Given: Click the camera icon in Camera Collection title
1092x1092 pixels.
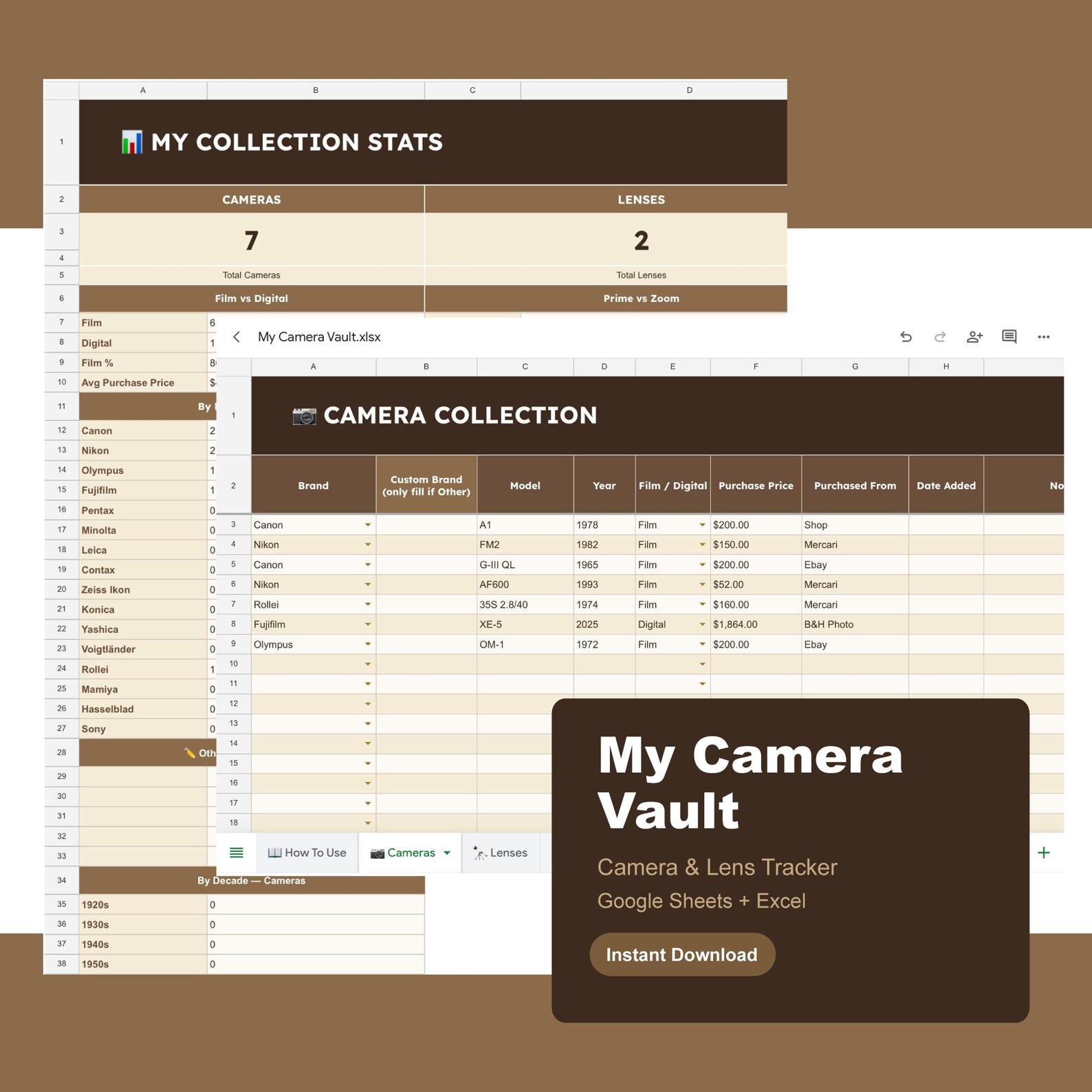Looking at the screenshot, I should click(x=304, y=416).
